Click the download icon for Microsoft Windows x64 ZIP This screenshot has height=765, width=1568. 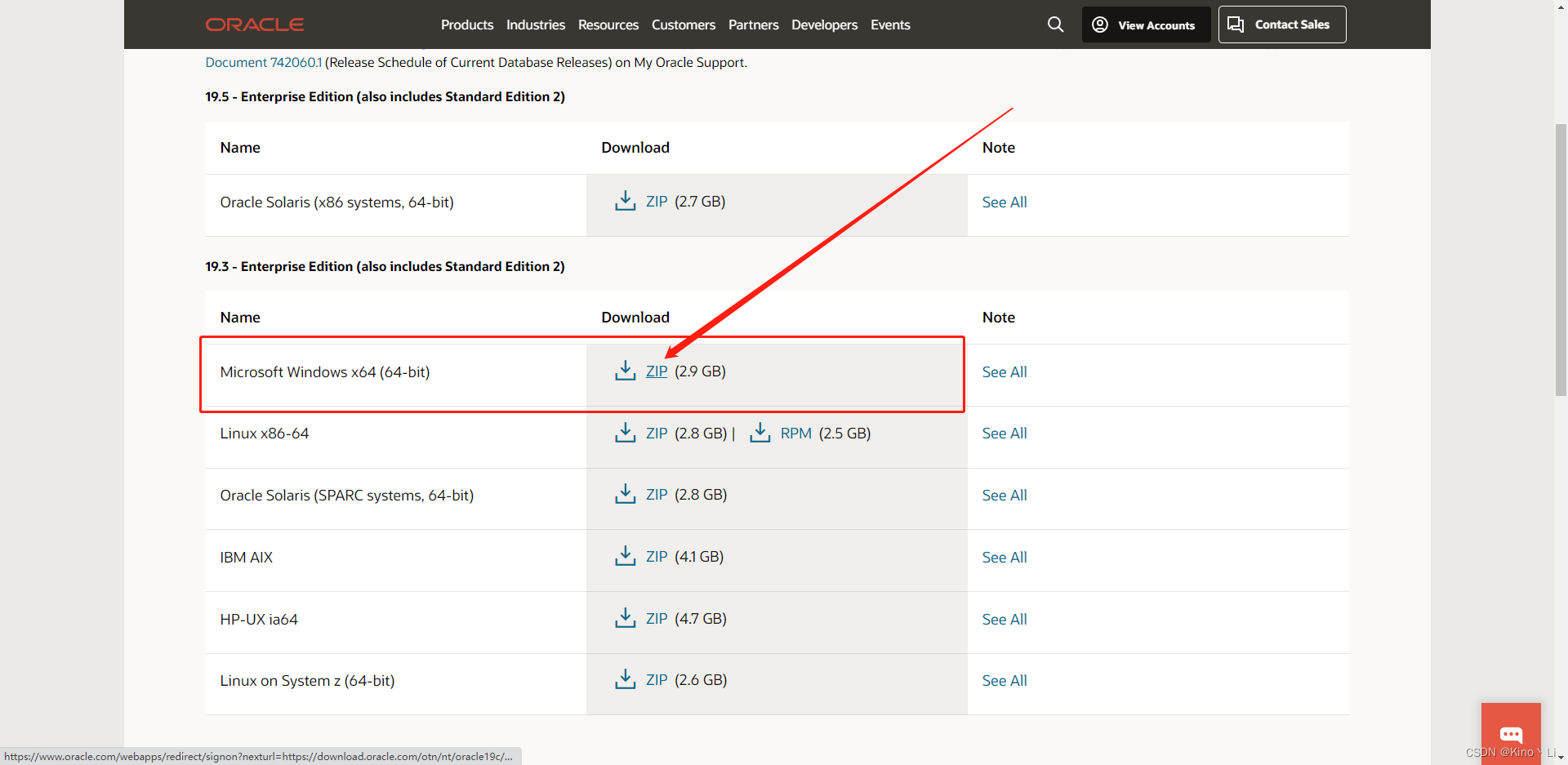coord(626,370)
